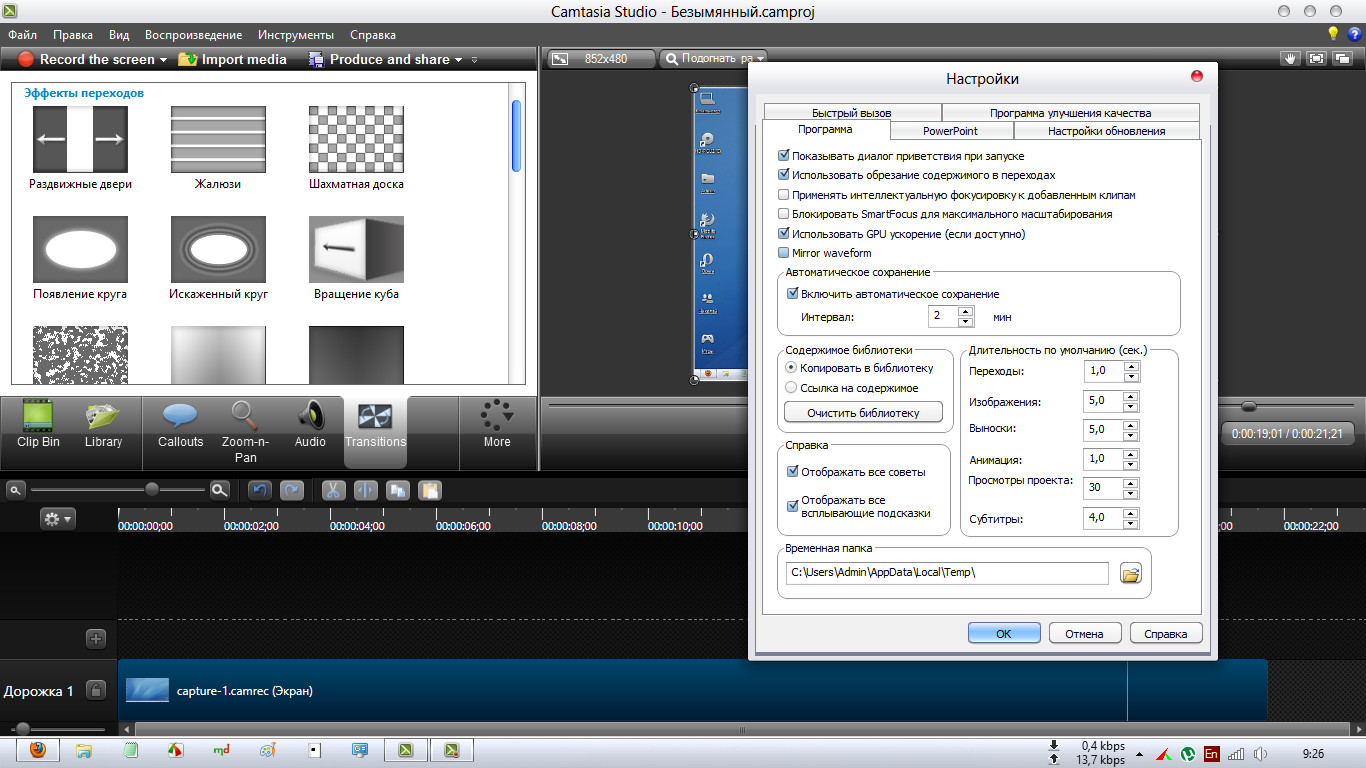1366x768 pixels.
Task: Select the Шахматная доска transition thumbnail
Action: click(x=356, y=139)
